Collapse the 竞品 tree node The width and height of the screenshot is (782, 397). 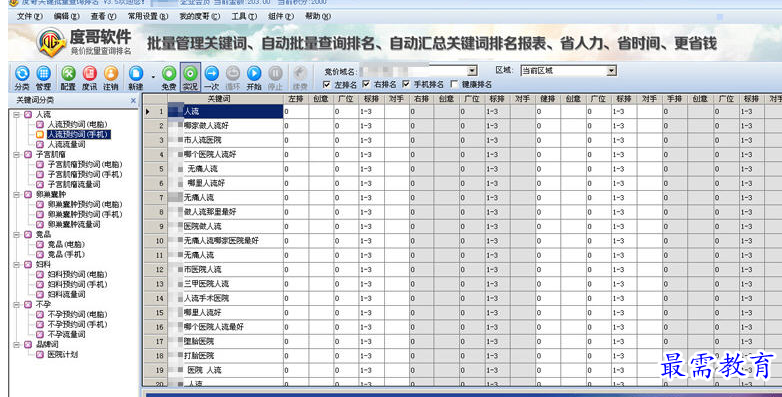[16, 234]
